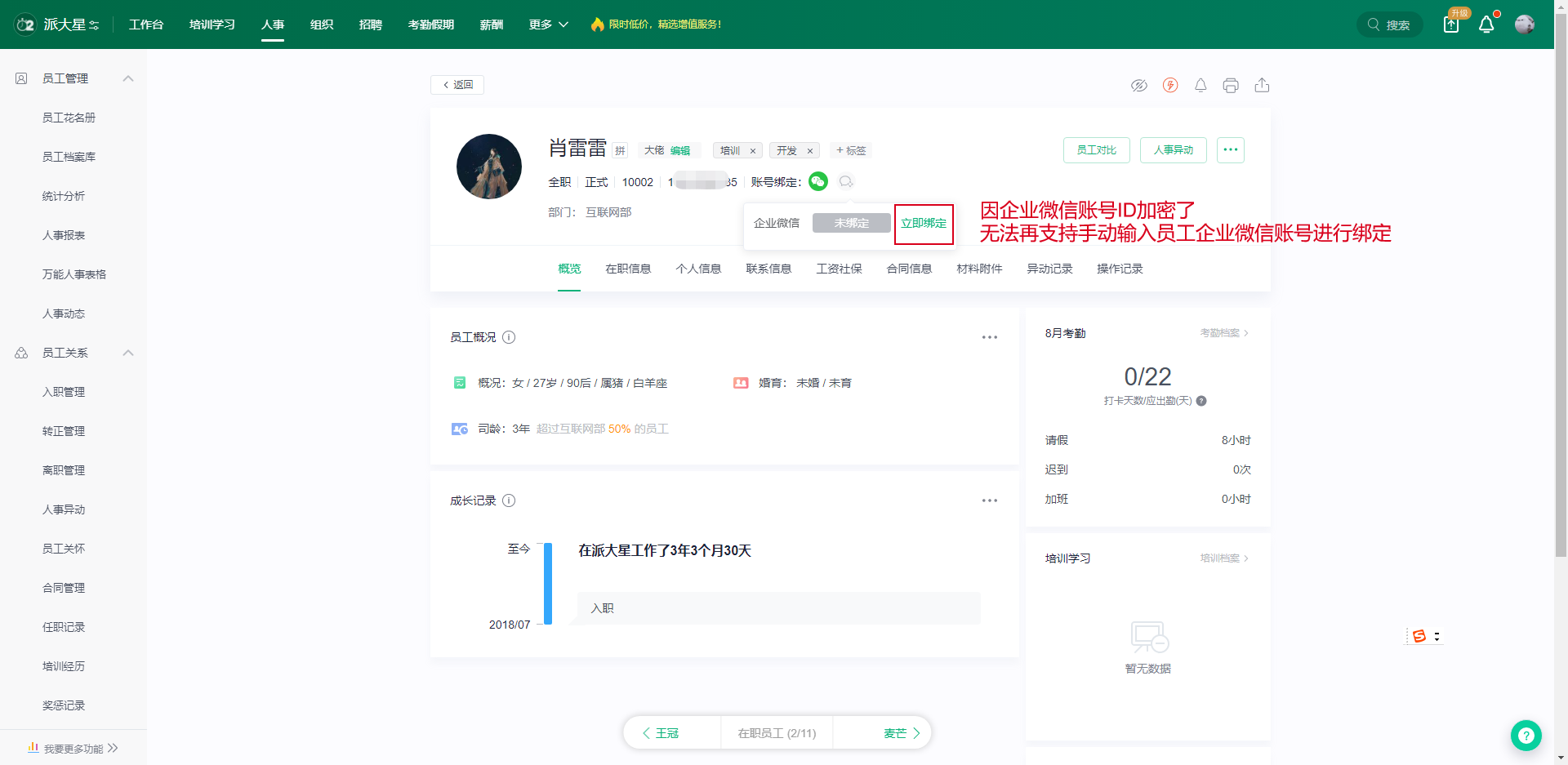Collapse the 员工管理 sidebar section

pyautogui.click(x=128, y=78)
